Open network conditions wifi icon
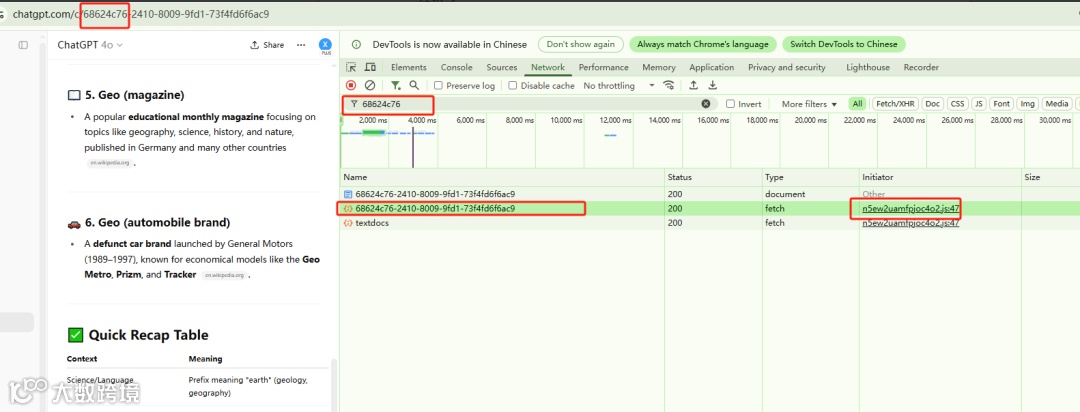 (668, 85)
